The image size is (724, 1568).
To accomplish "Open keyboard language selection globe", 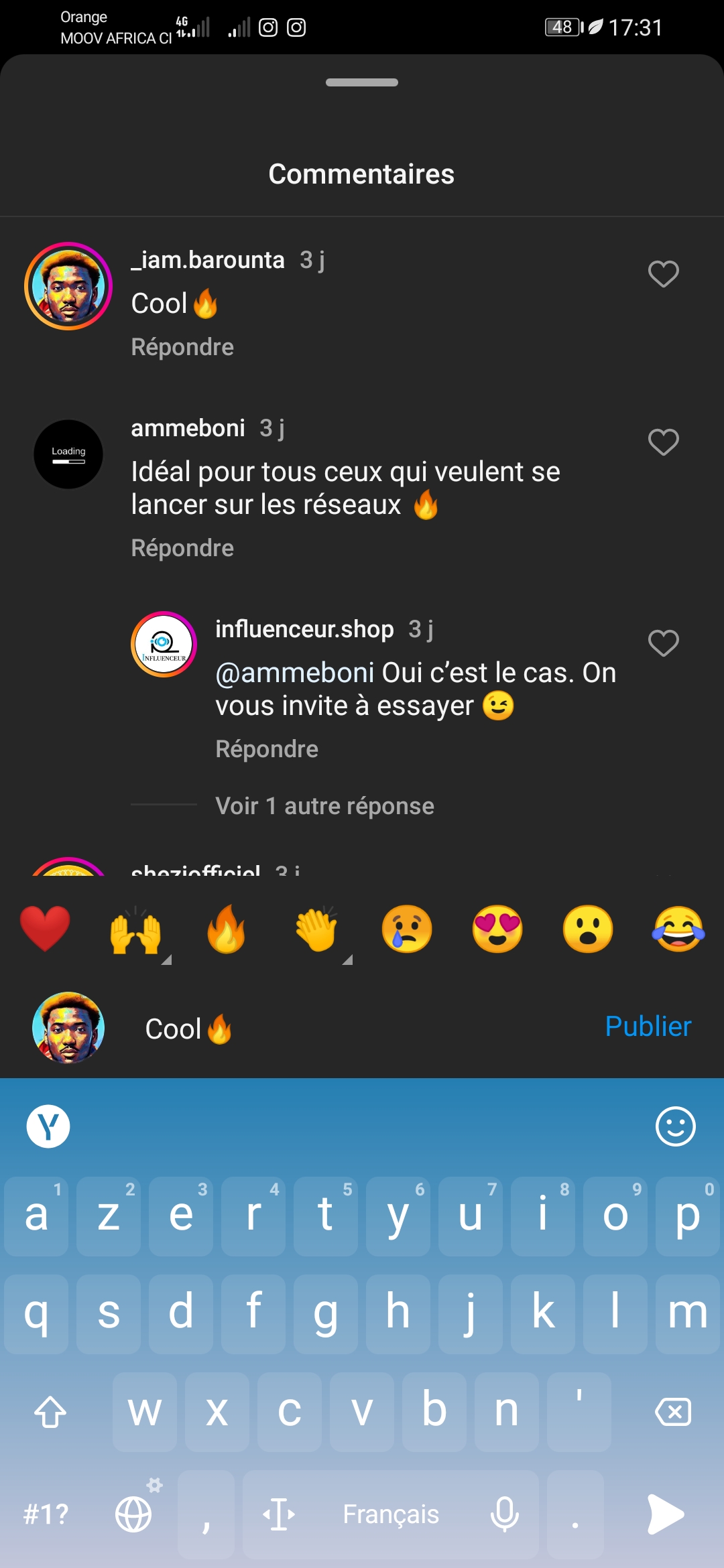I will (x=134, y=1514).
